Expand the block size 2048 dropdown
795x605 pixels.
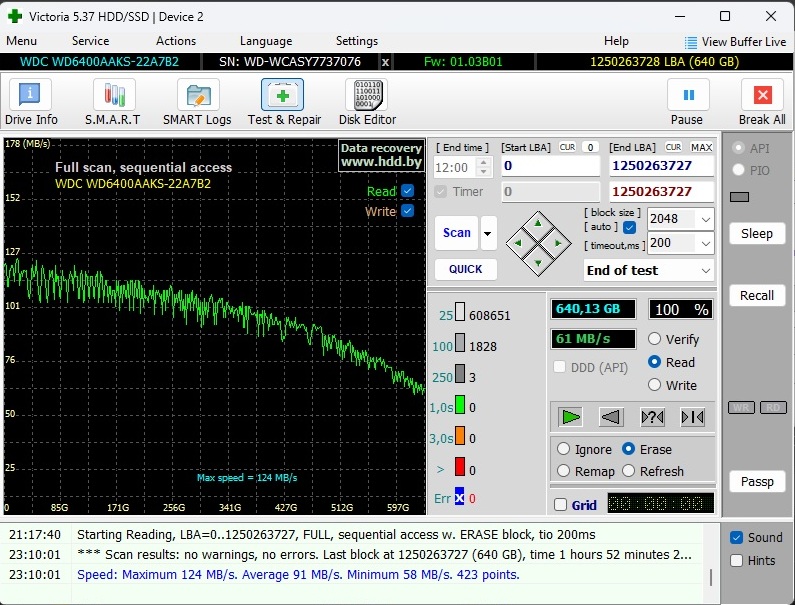[706, 219]
